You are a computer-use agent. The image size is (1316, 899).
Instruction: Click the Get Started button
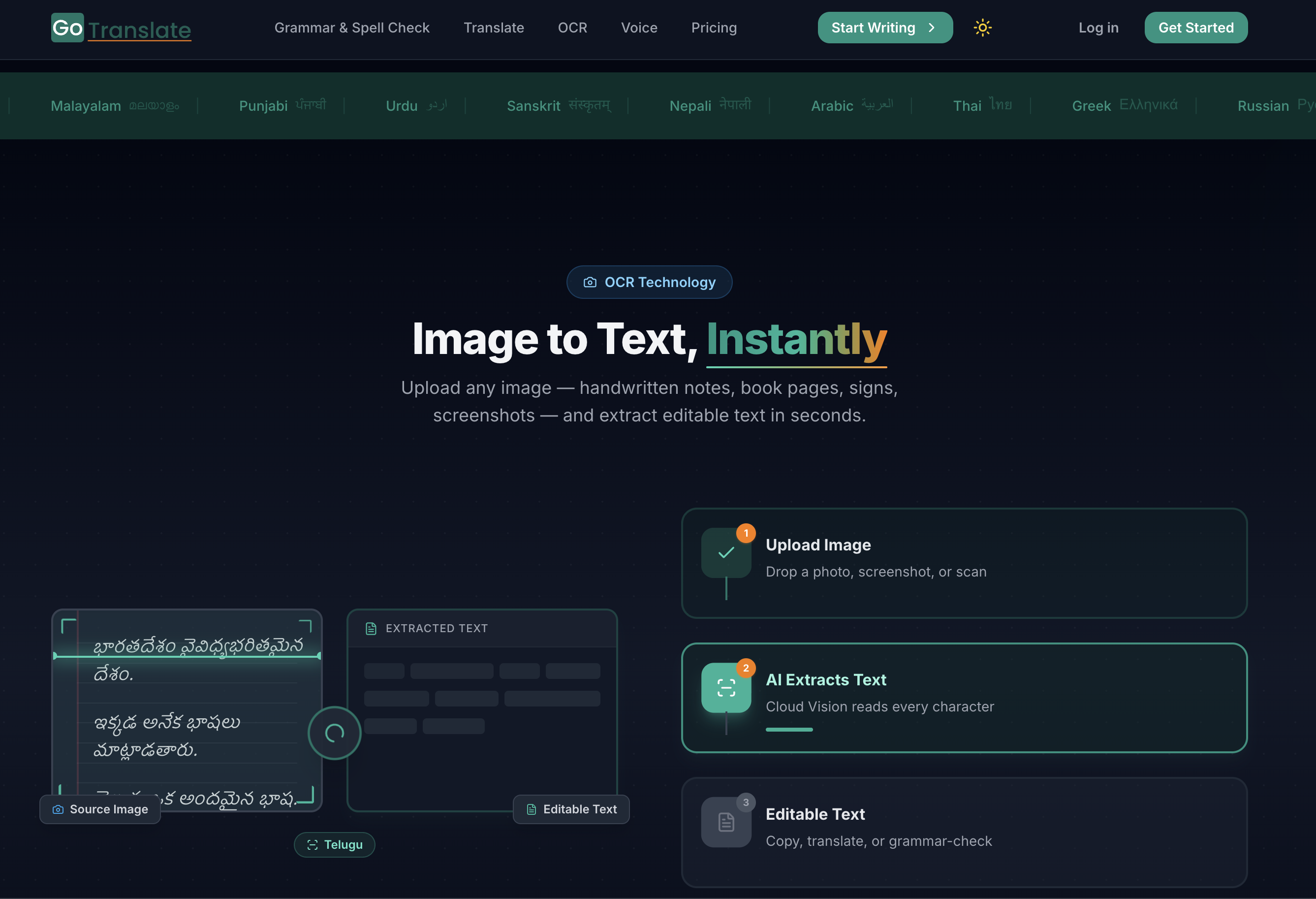tap(1195, 27)
